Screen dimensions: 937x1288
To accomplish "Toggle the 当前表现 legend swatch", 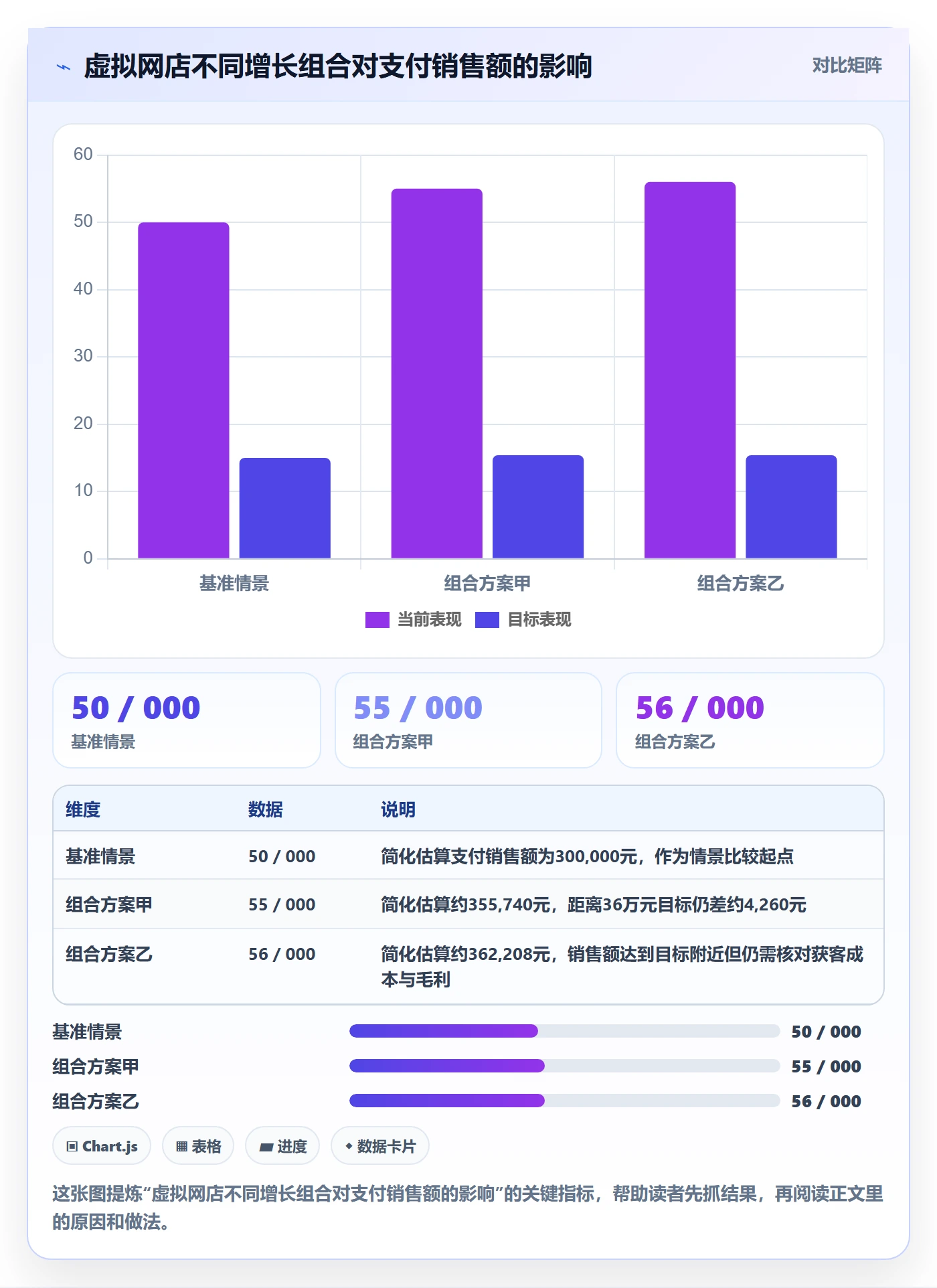I will point(377,620).
